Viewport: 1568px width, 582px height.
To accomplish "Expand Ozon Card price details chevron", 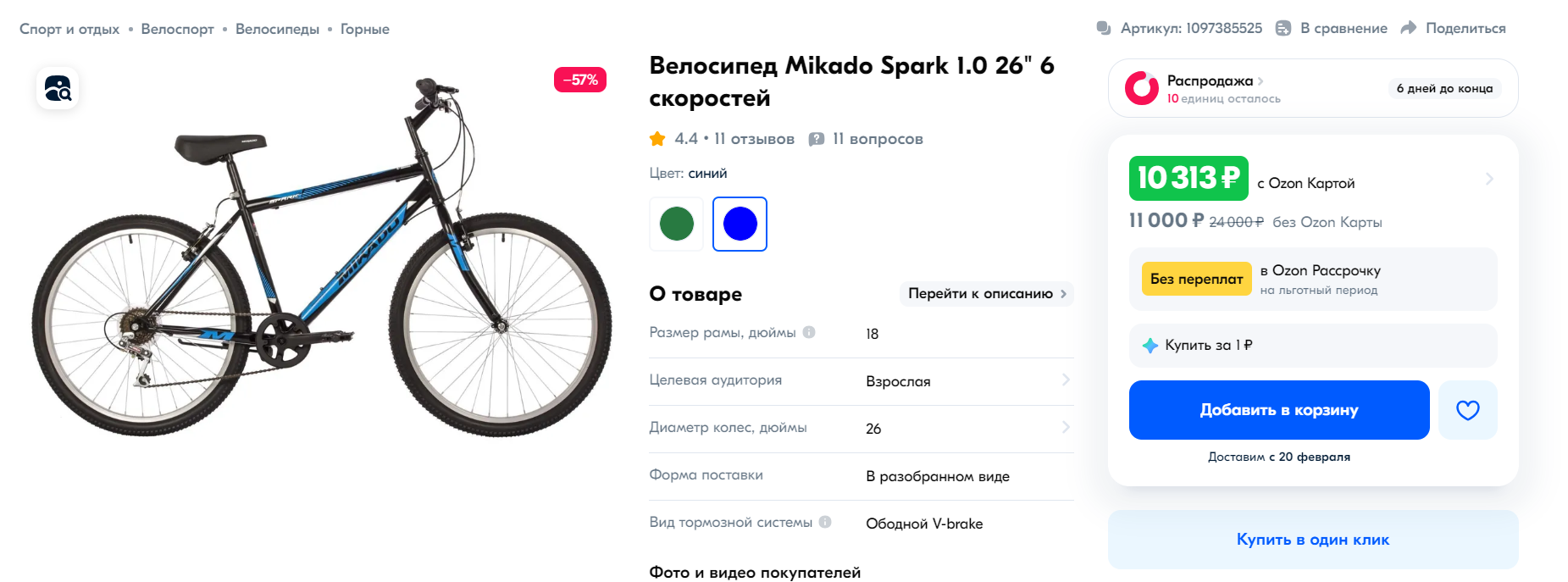I will point(1488,179).
